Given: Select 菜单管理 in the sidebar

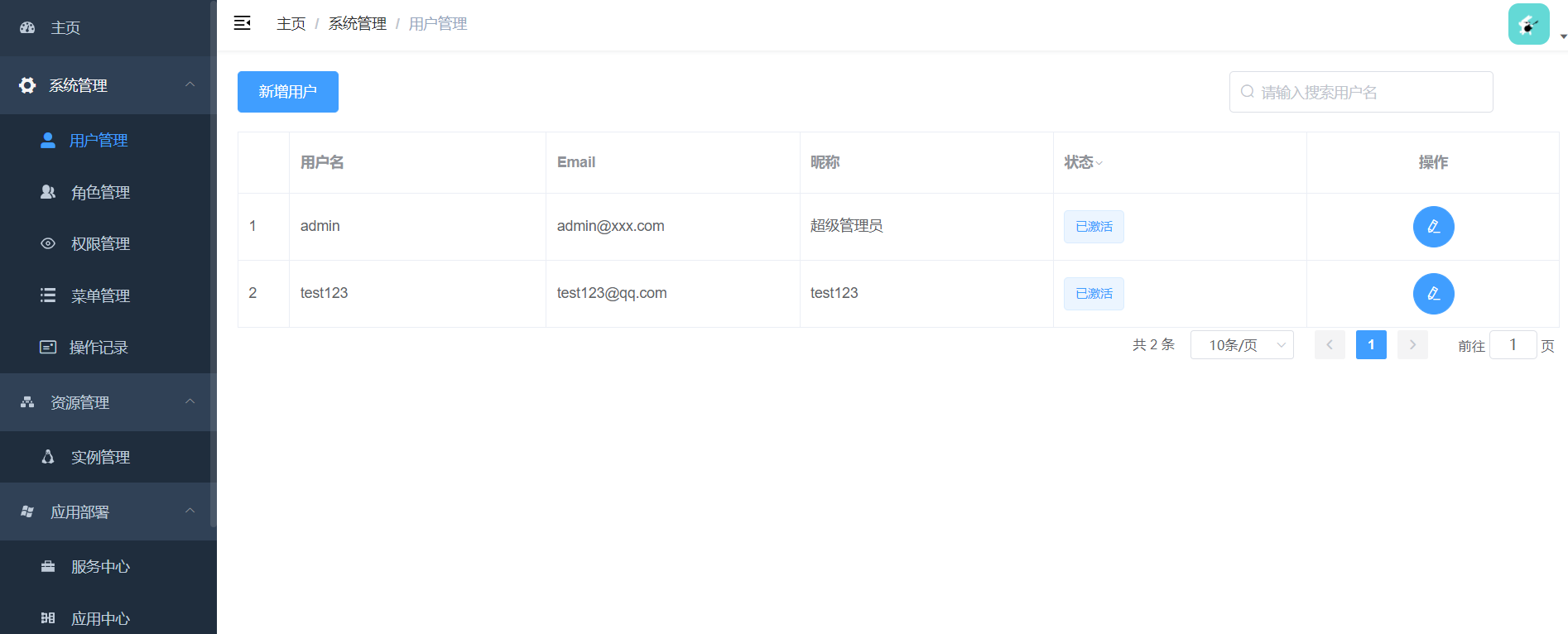Looking at the screenshot, I should tap(108, 295).
